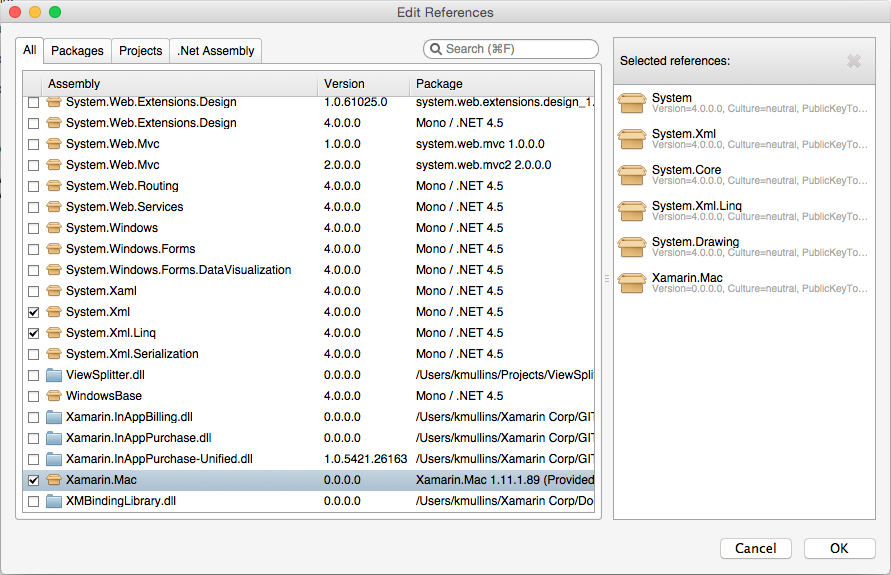This screenshot has height=575, width=891.
Task: Check the XMBindingLibrary.dll checkbox
Action: tap(34, 502)
